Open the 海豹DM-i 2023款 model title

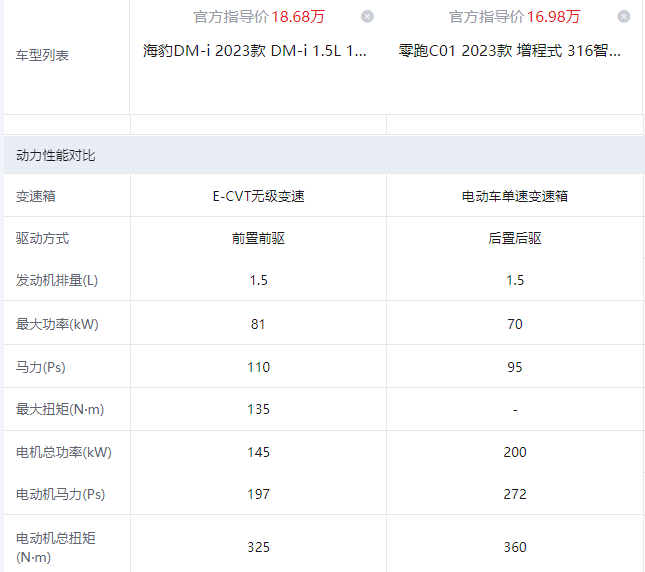pyautogui.click(x=255, y=51)
